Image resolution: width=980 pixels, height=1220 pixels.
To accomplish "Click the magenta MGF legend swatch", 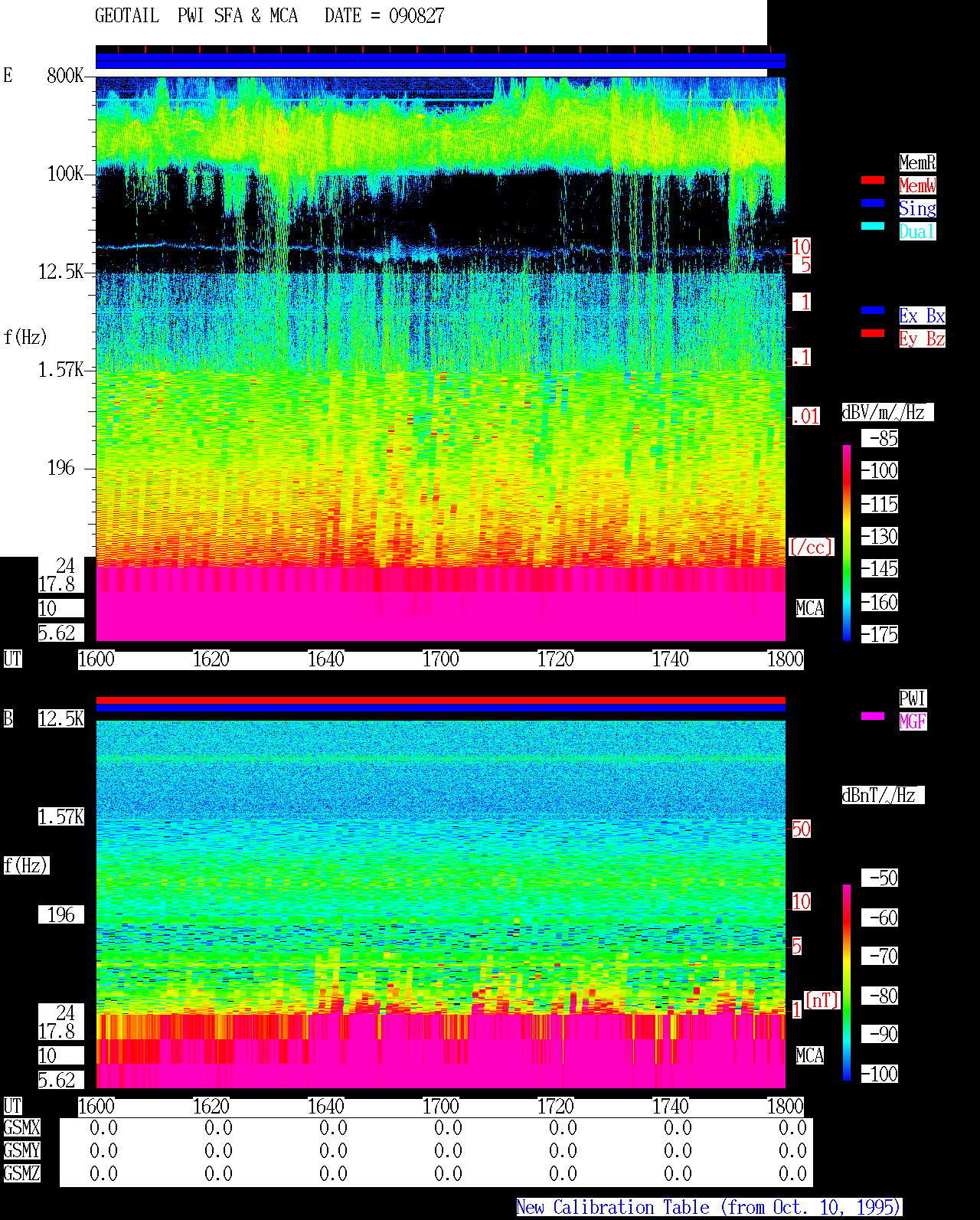I will [873, 716].
